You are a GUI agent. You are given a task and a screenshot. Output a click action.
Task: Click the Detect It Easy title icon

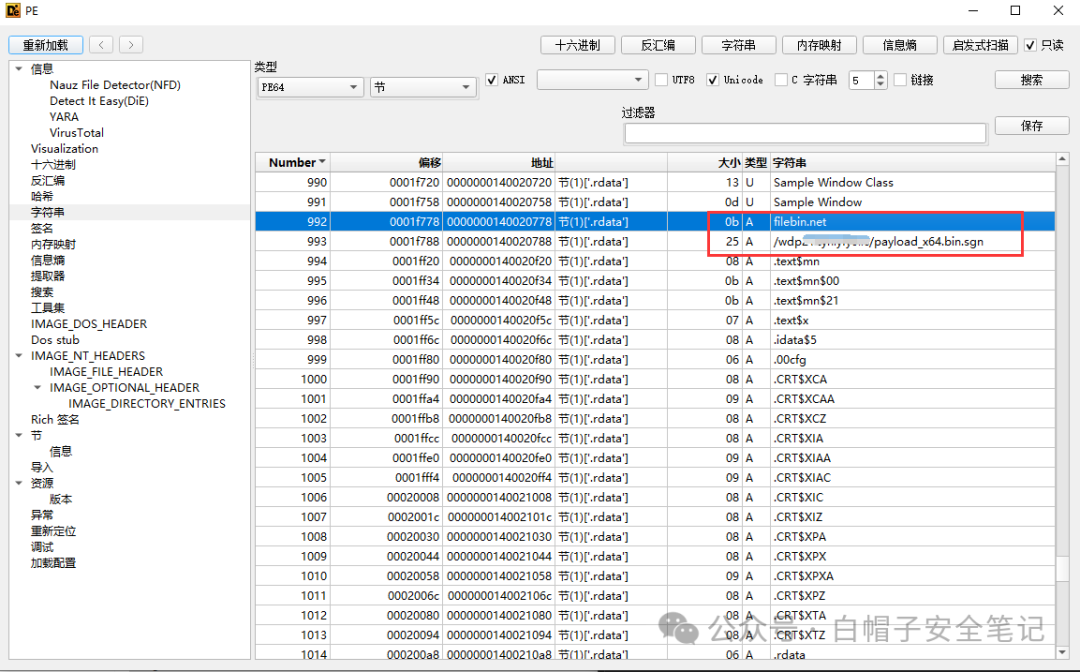pos(13,10)
